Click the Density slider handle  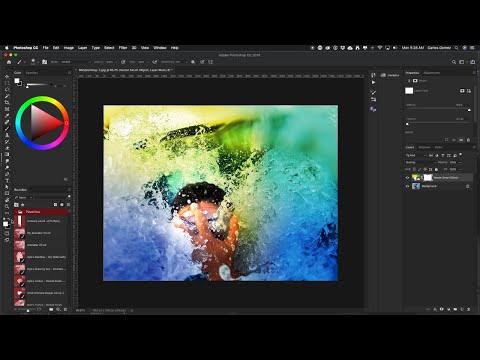pyautogui.click(x=470, y=110)
